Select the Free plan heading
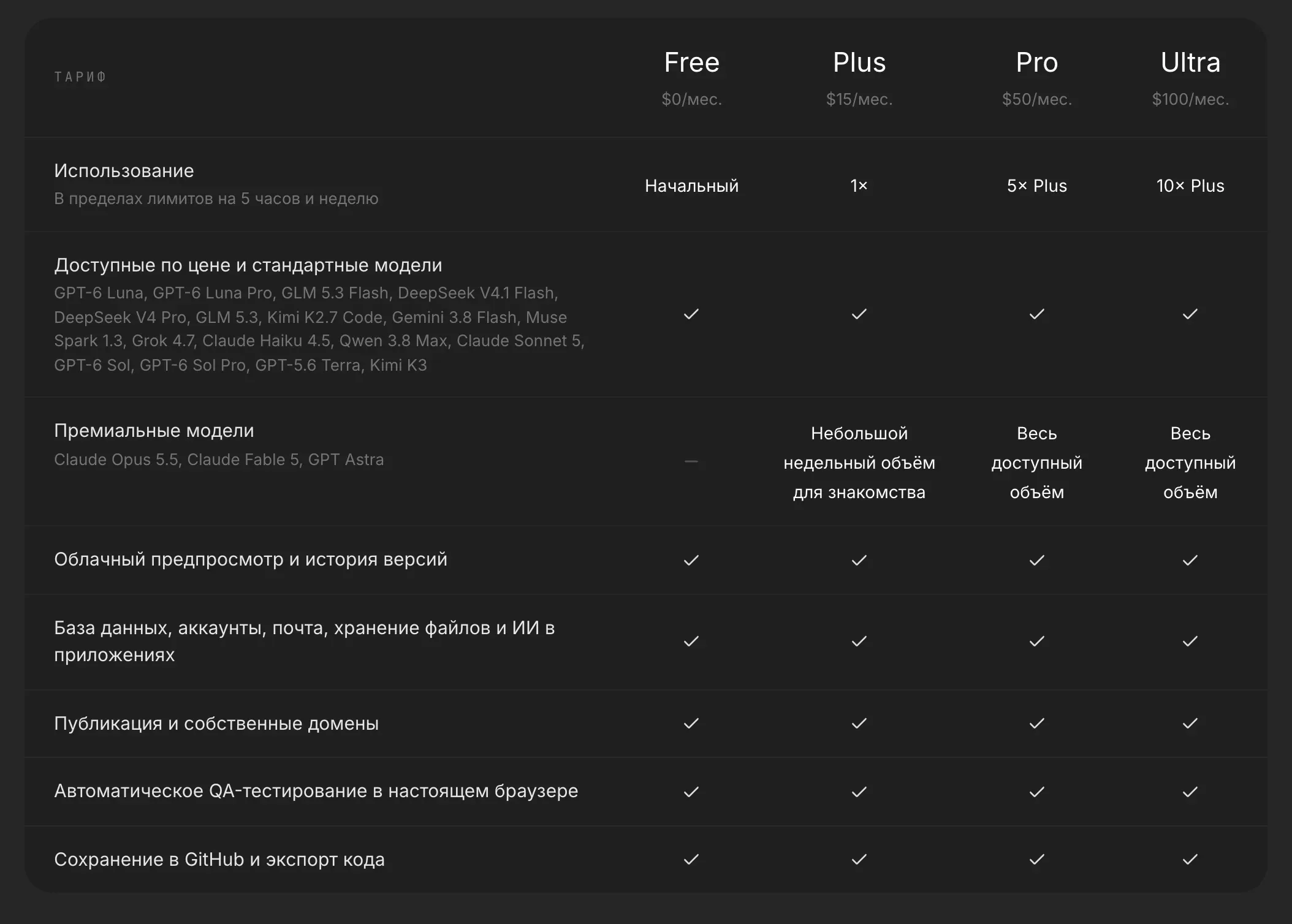 [x=691, y=62]
